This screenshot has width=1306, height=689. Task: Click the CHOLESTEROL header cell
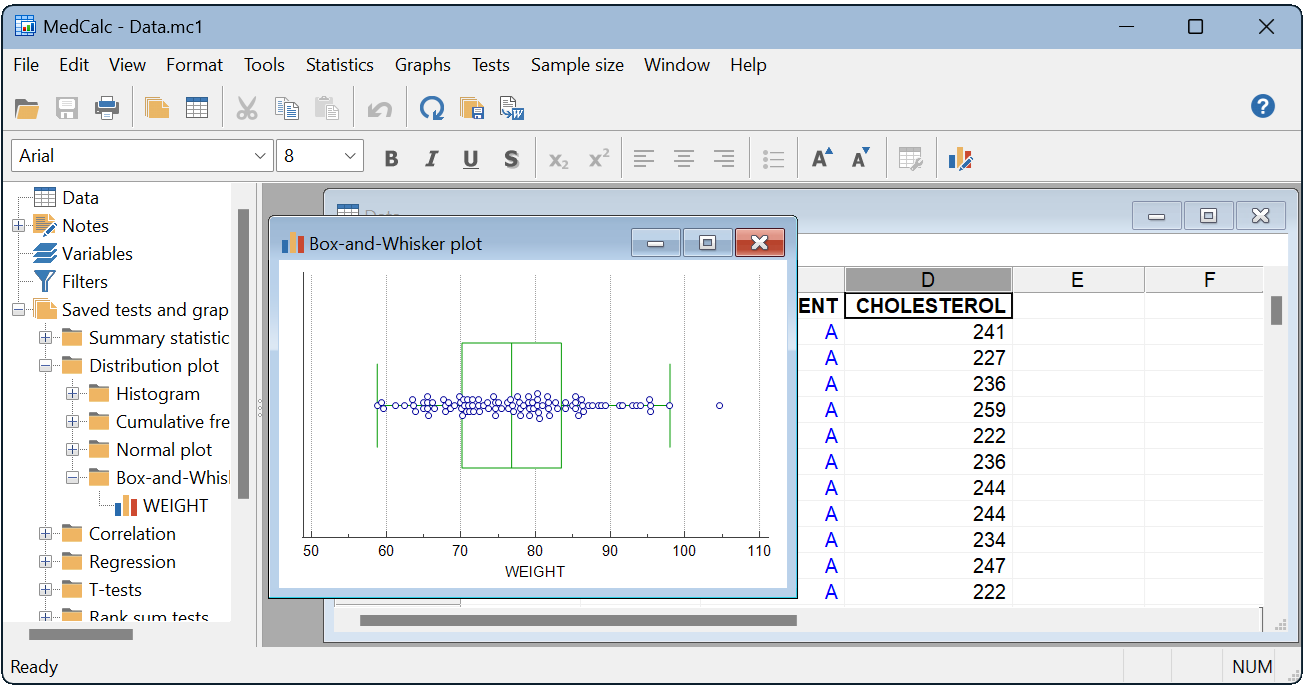929,305
